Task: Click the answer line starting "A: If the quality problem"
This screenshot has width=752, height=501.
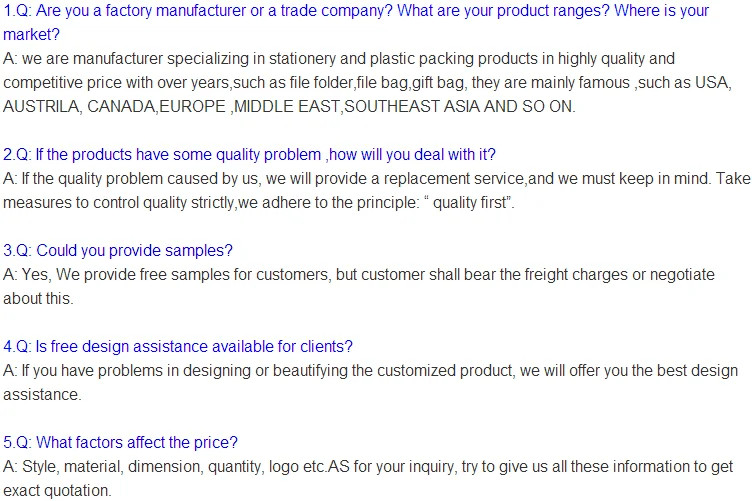Action: (375, 178)
